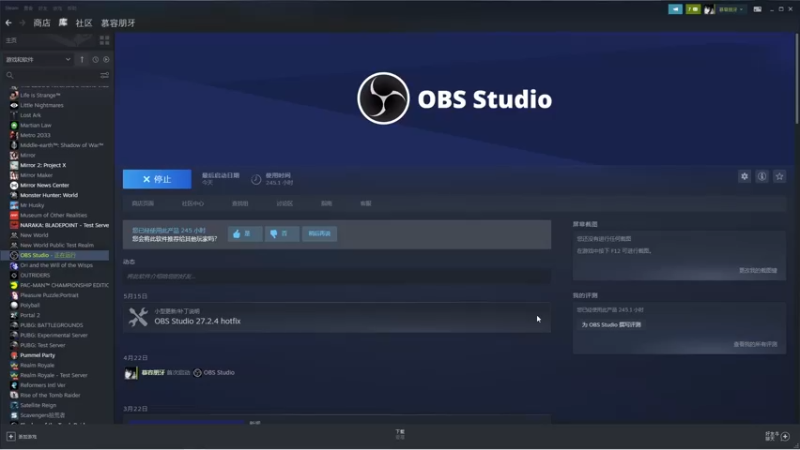The image size is (800, 450).
Task: Add OBS Studio to favorites with the star icon
Action: (779, 177)
